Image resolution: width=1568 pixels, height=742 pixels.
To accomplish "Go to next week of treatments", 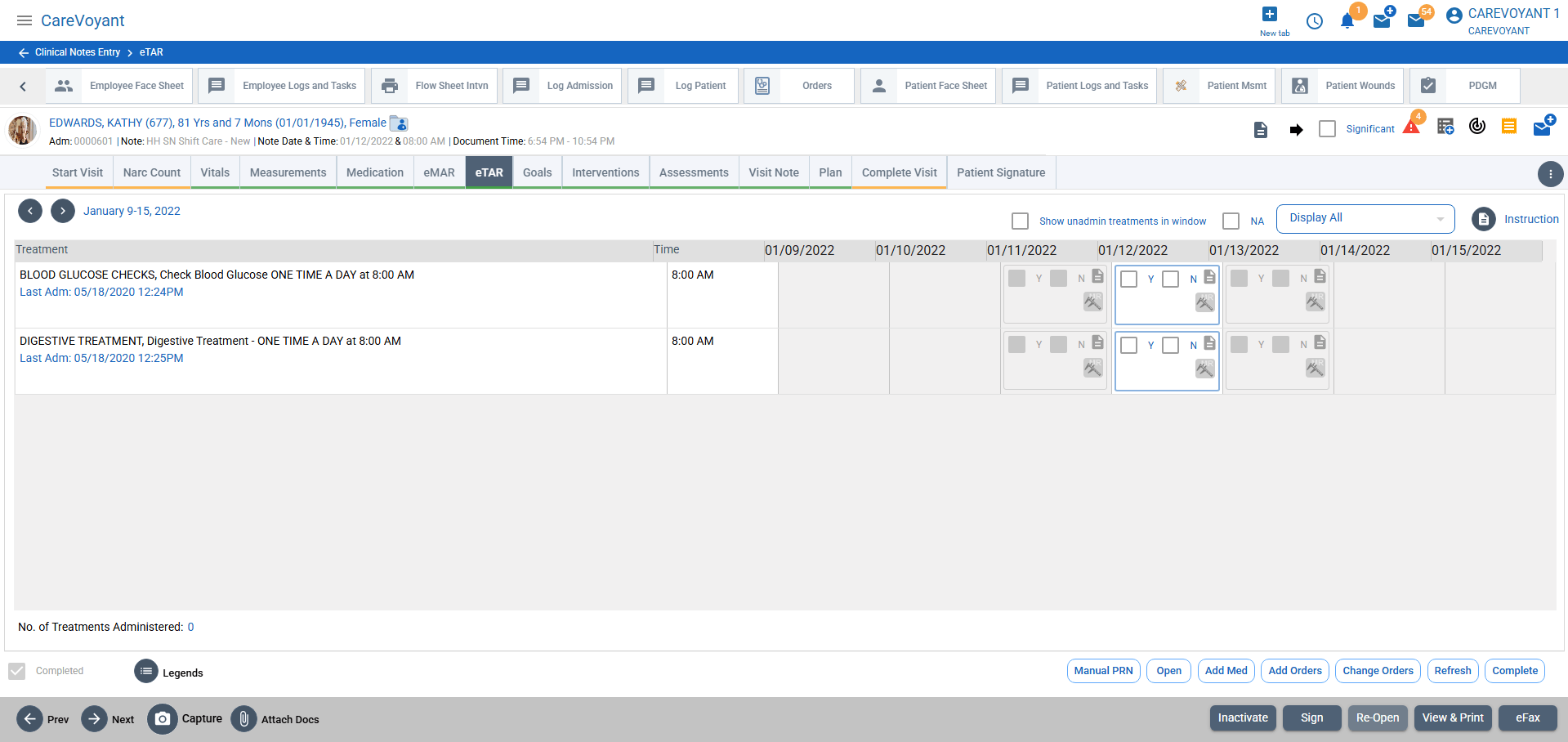I will [63, 211].
